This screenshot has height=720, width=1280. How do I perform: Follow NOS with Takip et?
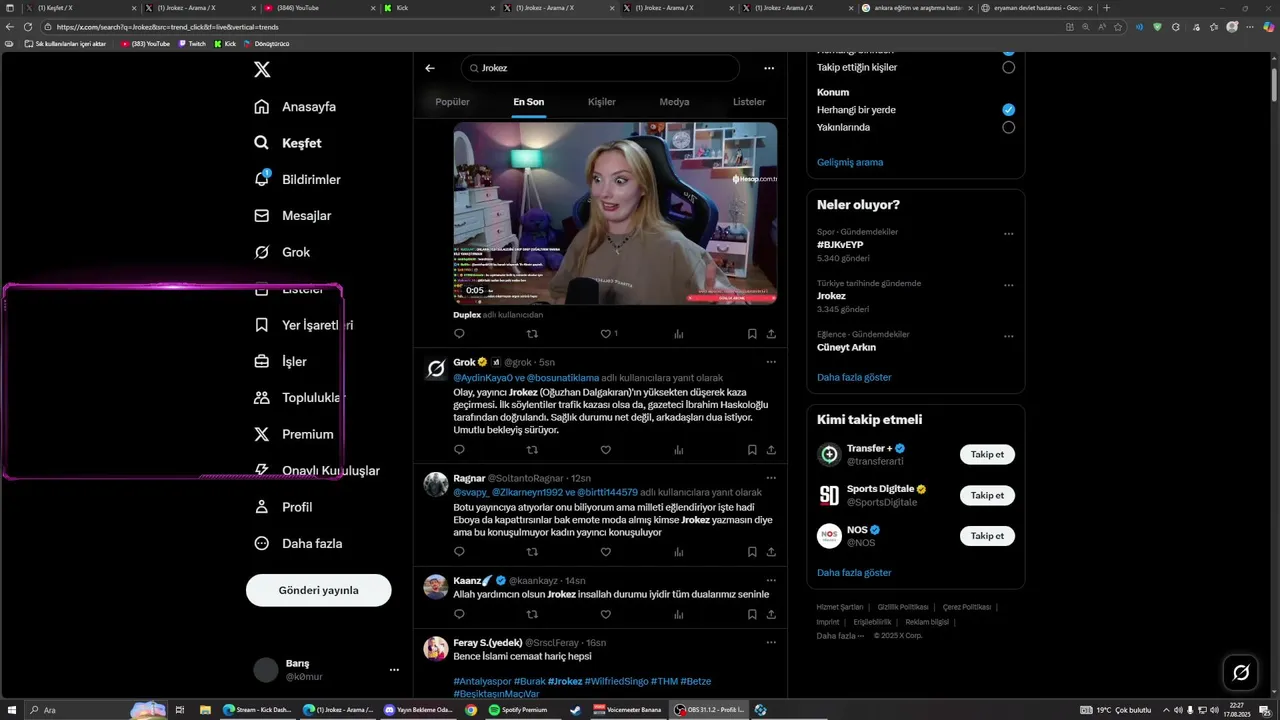coord(987,536)
